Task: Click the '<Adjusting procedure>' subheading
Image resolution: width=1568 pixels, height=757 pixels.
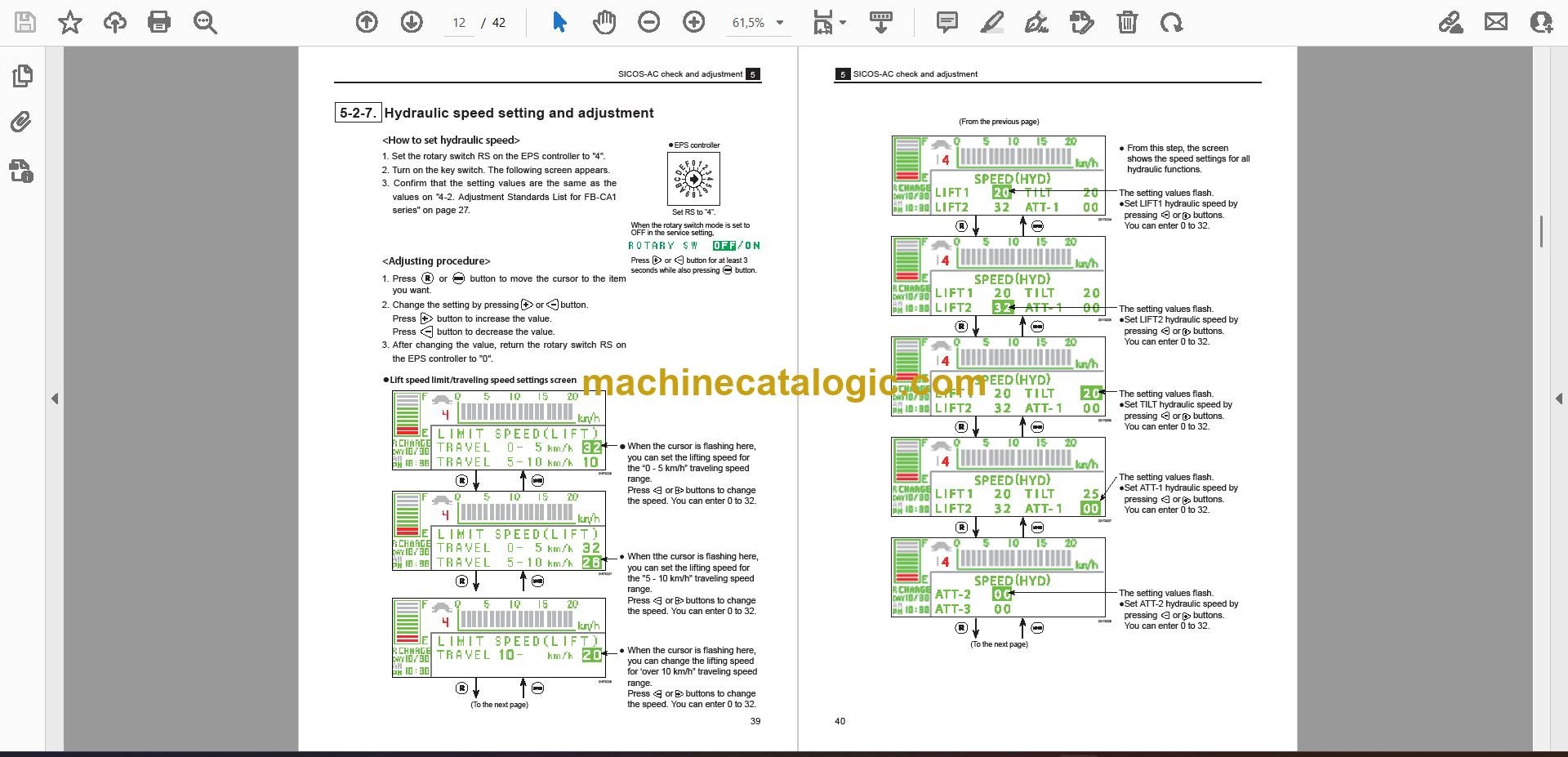Action: pos(436,261)
